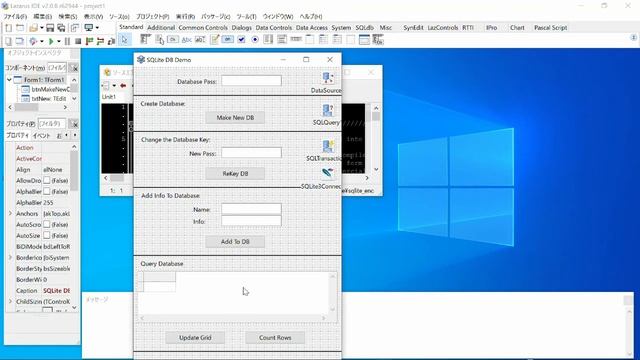Pick the TCheckBox component from the palette
The width and height of the screenshot is (640, 360).
pos(241,40)
